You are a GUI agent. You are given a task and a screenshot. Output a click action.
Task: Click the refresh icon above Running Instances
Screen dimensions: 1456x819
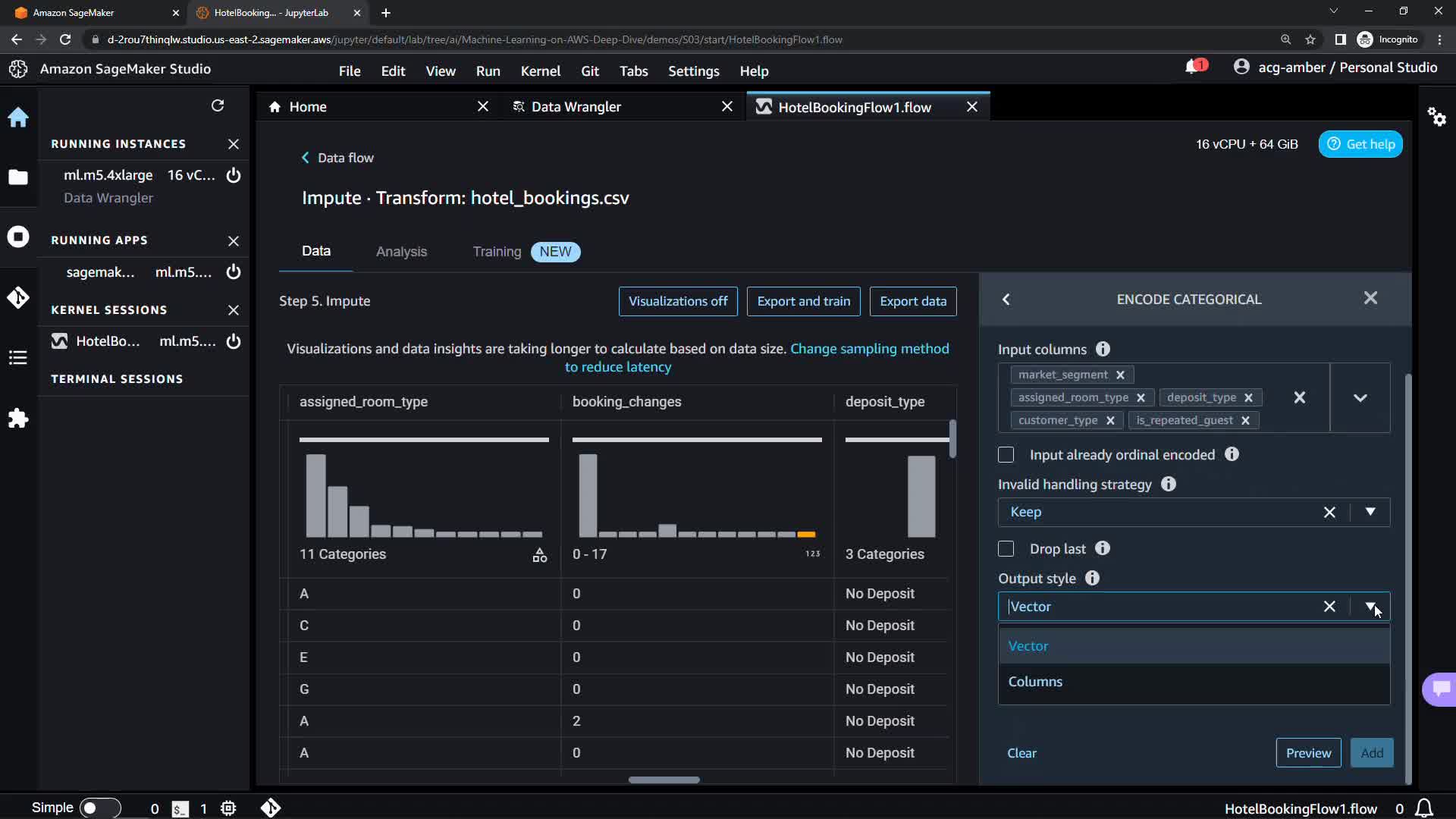tap(218, 105)
